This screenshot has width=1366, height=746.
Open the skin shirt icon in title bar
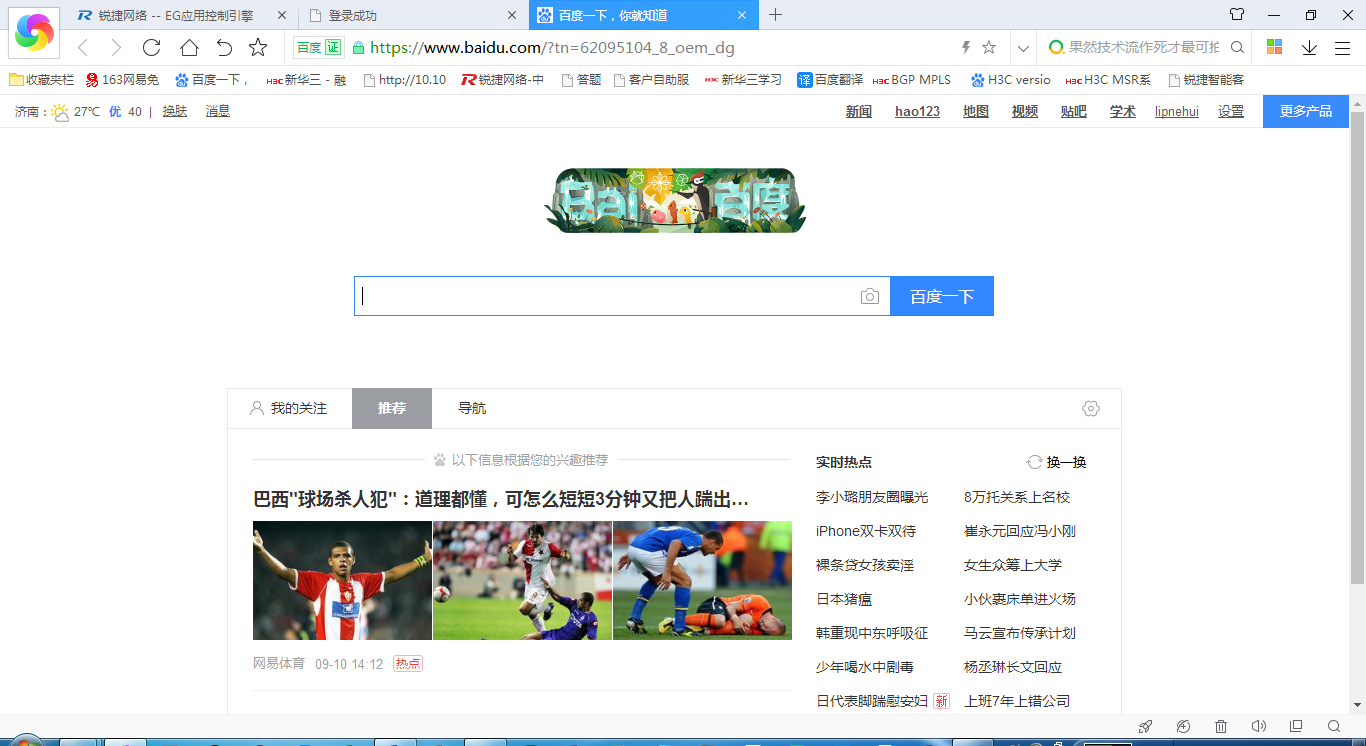[x=1237, y=15]
